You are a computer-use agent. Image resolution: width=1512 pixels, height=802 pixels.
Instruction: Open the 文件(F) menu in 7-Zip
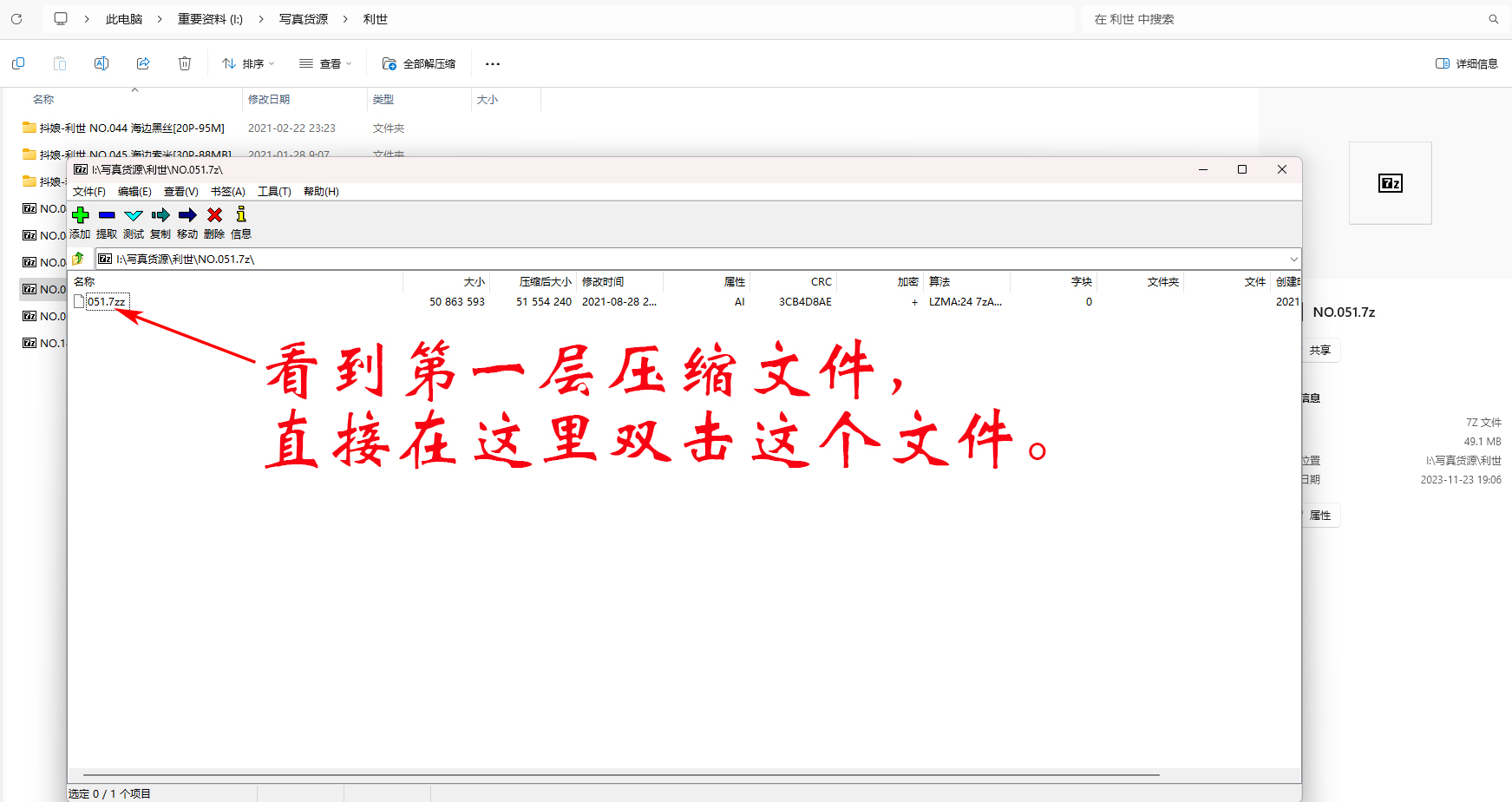[88, 191]
